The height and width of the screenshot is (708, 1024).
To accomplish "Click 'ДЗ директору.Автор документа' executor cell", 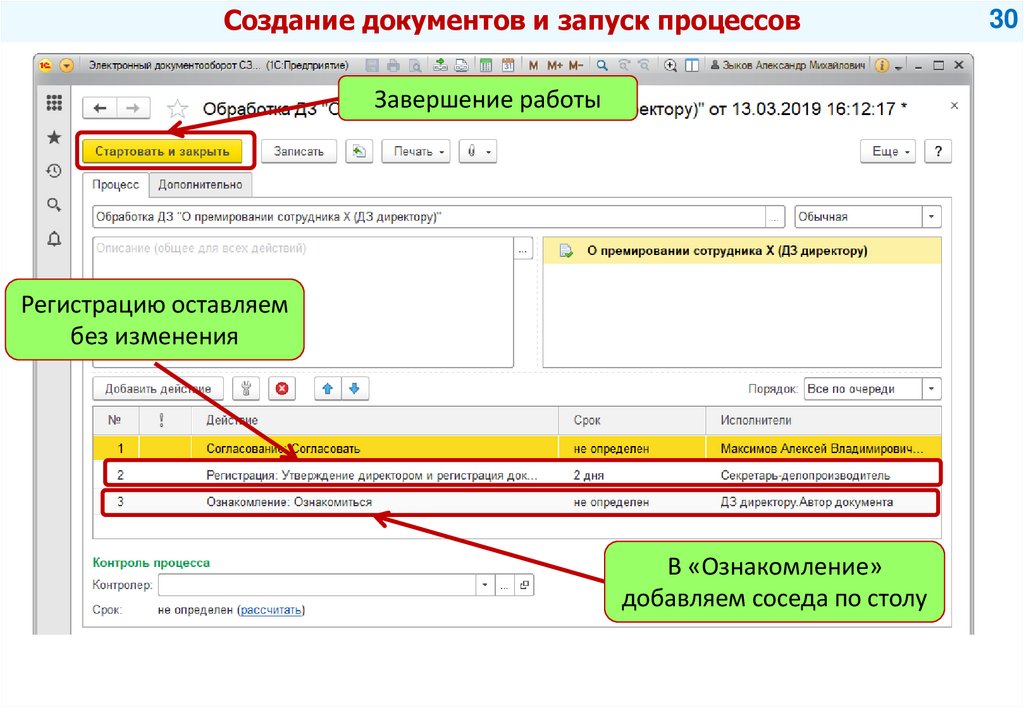I will [x=807, y=502].
